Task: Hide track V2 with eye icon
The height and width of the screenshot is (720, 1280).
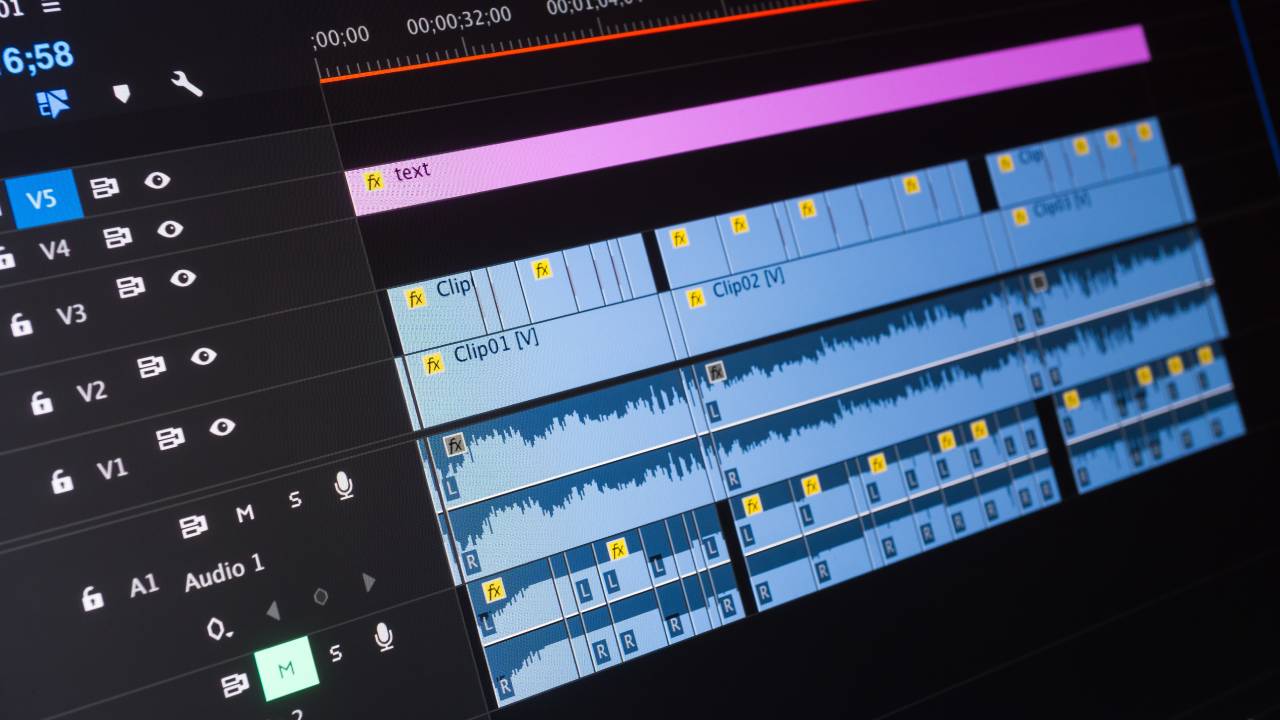Action: point(204,355)
